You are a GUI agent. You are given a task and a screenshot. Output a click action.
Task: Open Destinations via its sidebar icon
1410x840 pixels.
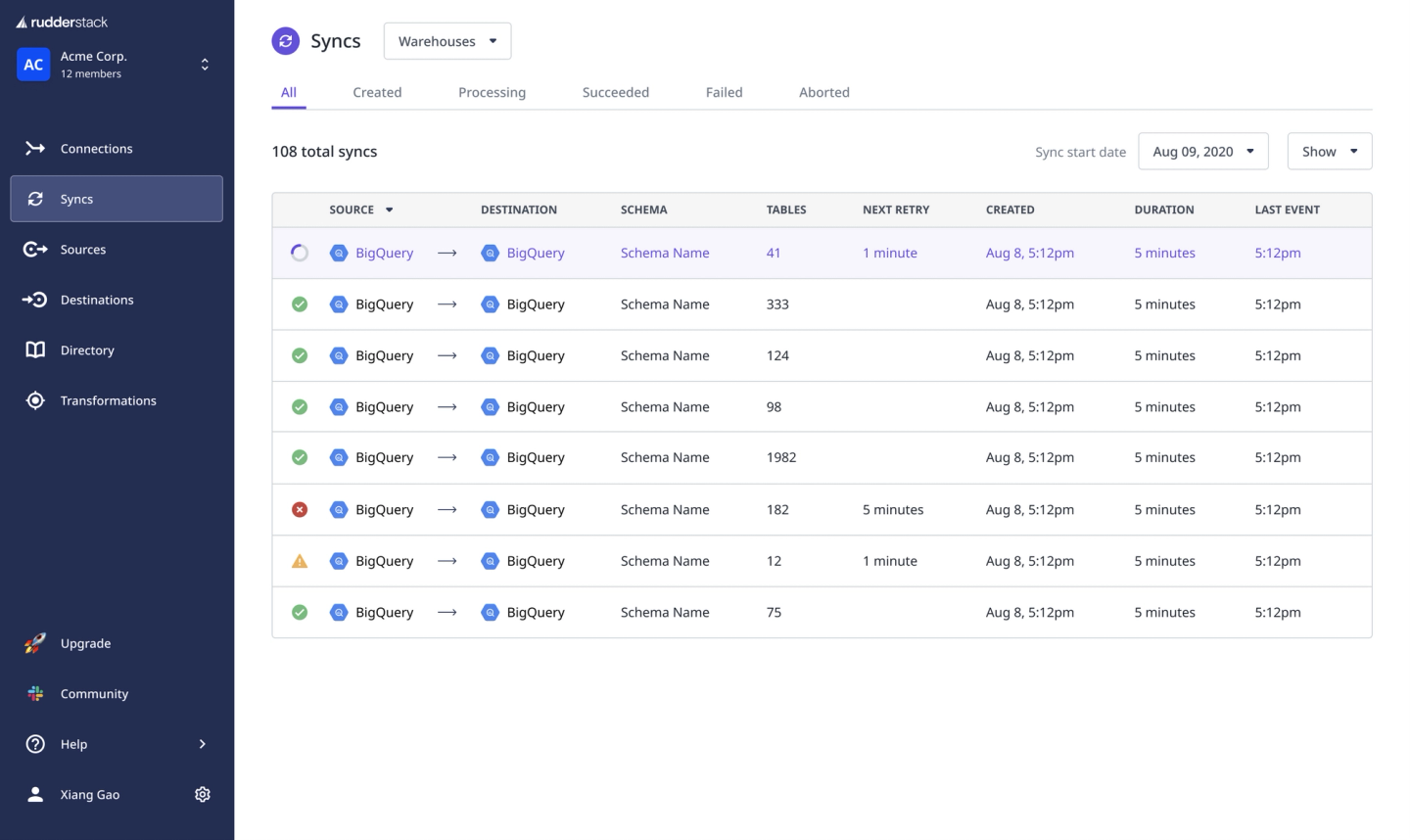(x=35, y=300)
